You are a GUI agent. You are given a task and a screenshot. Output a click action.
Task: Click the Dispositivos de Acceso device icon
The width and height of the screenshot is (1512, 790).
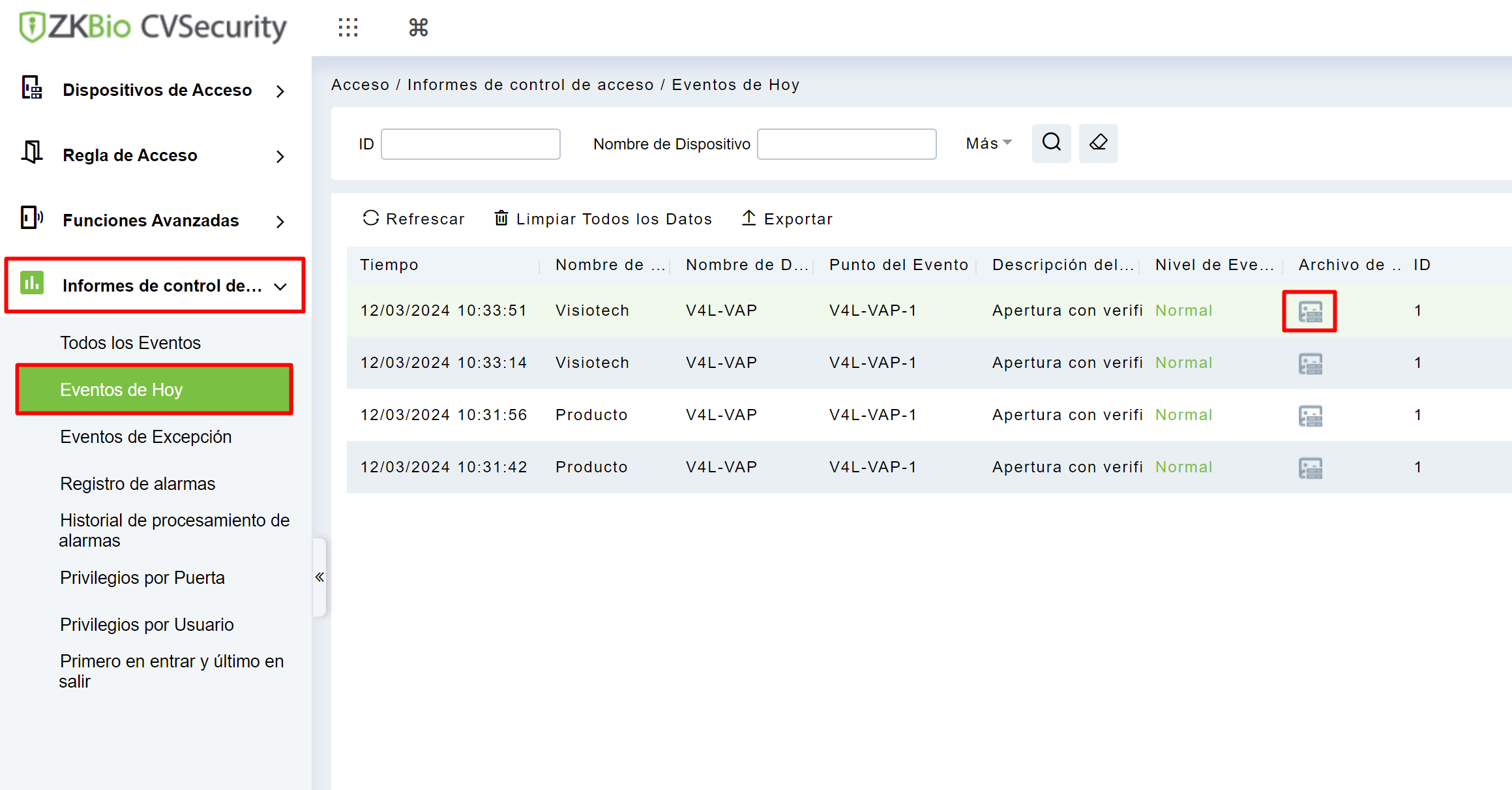32,88
